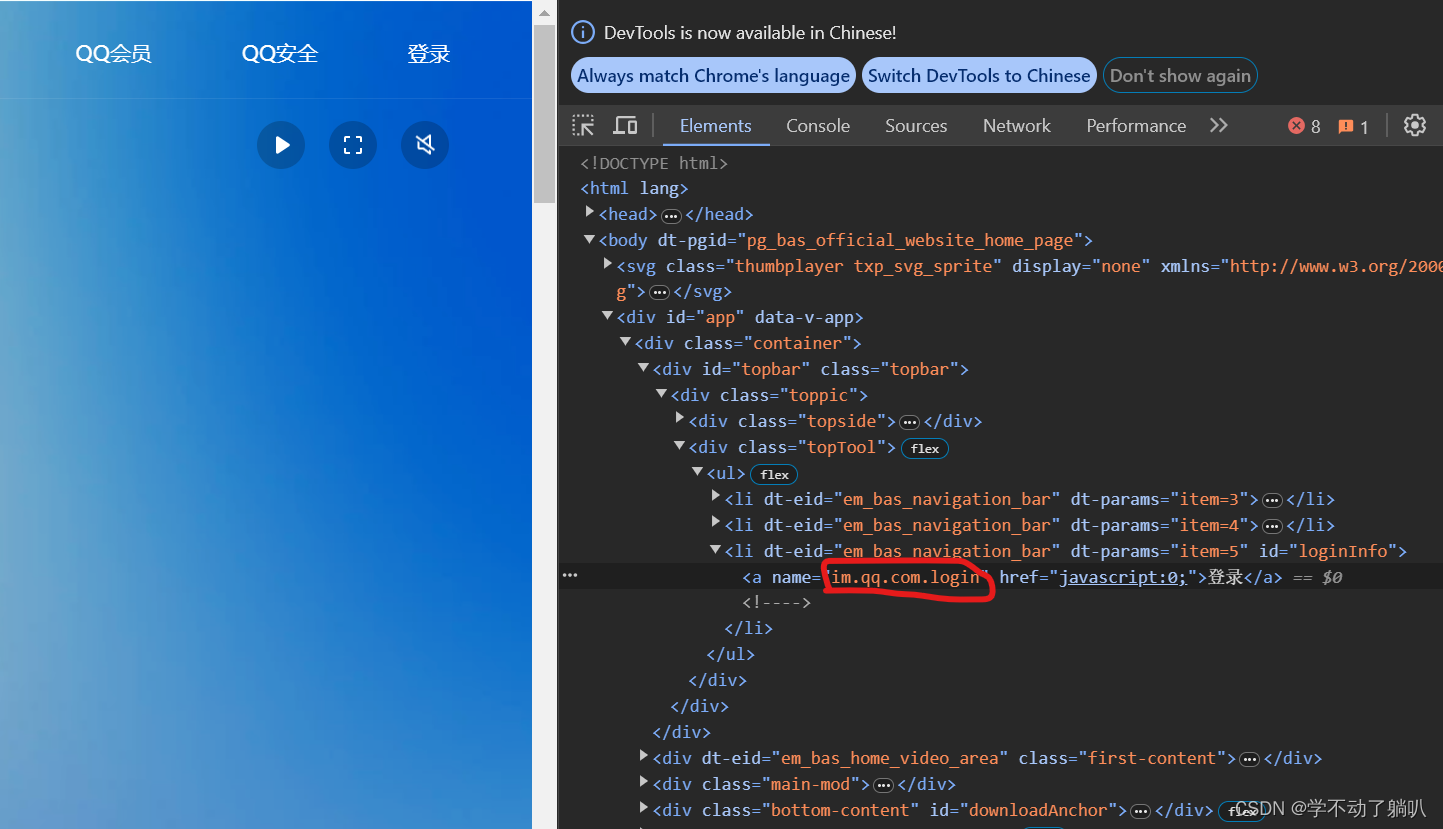Click the inspect element picker icon
This screenshot has height=829, width=1443.
(x=583, y=126)
